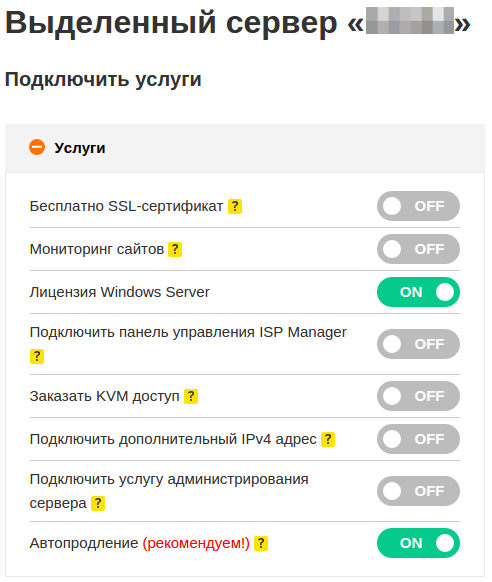Turn off the Автопродление switch
The image size is (492, 582).
click(418, 543)
